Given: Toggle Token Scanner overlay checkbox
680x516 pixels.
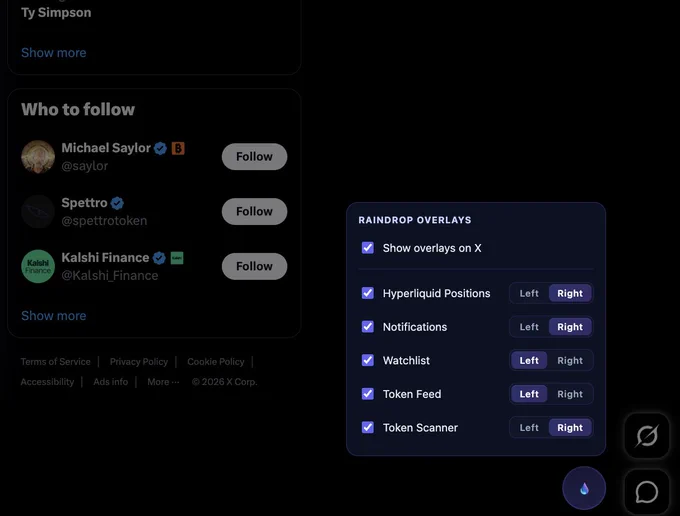Looking at the screenshot, I should pyautogui.click(x=368, y=427).
